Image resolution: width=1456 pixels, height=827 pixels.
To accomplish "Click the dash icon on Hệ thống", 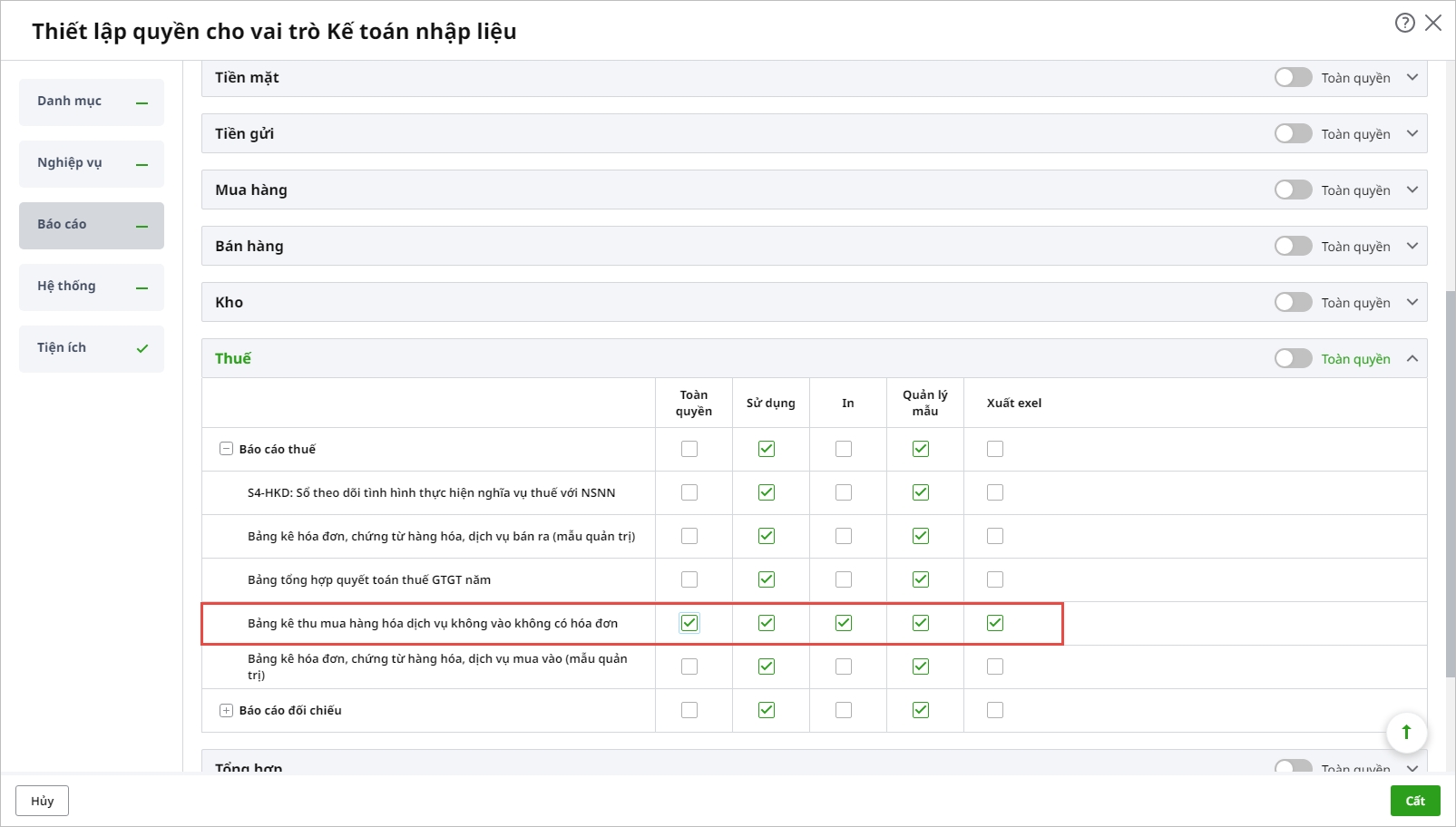I will pyautogui.click(x=142, y=287).
